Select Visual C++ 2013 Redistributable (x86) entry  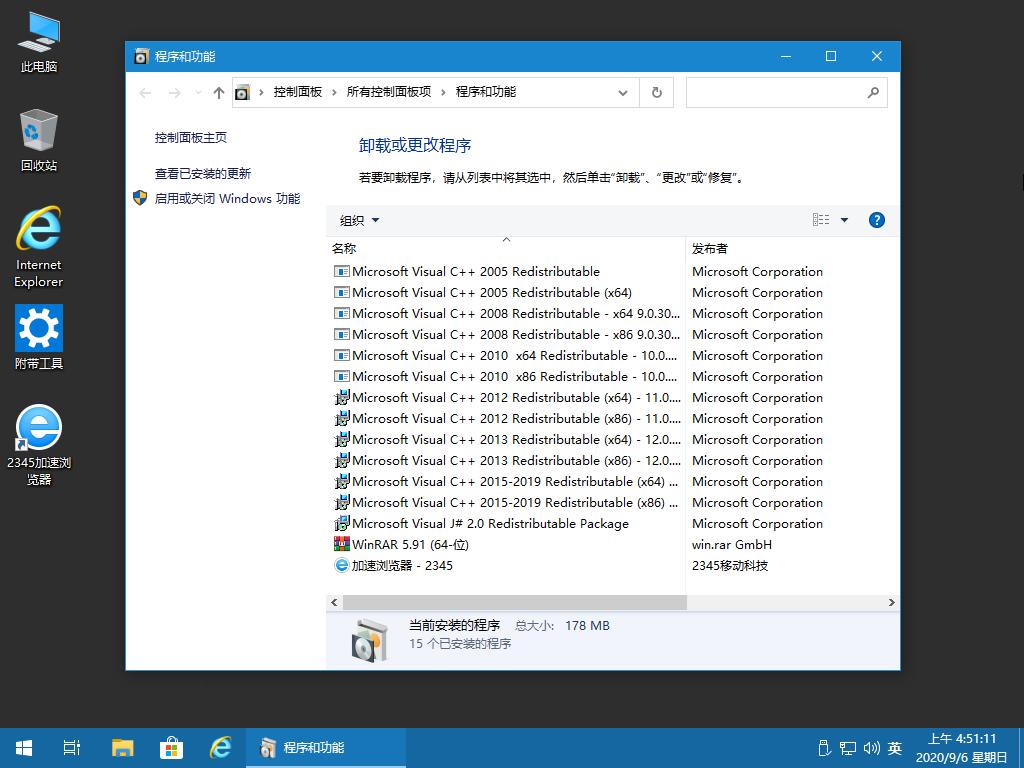[505, 460]
